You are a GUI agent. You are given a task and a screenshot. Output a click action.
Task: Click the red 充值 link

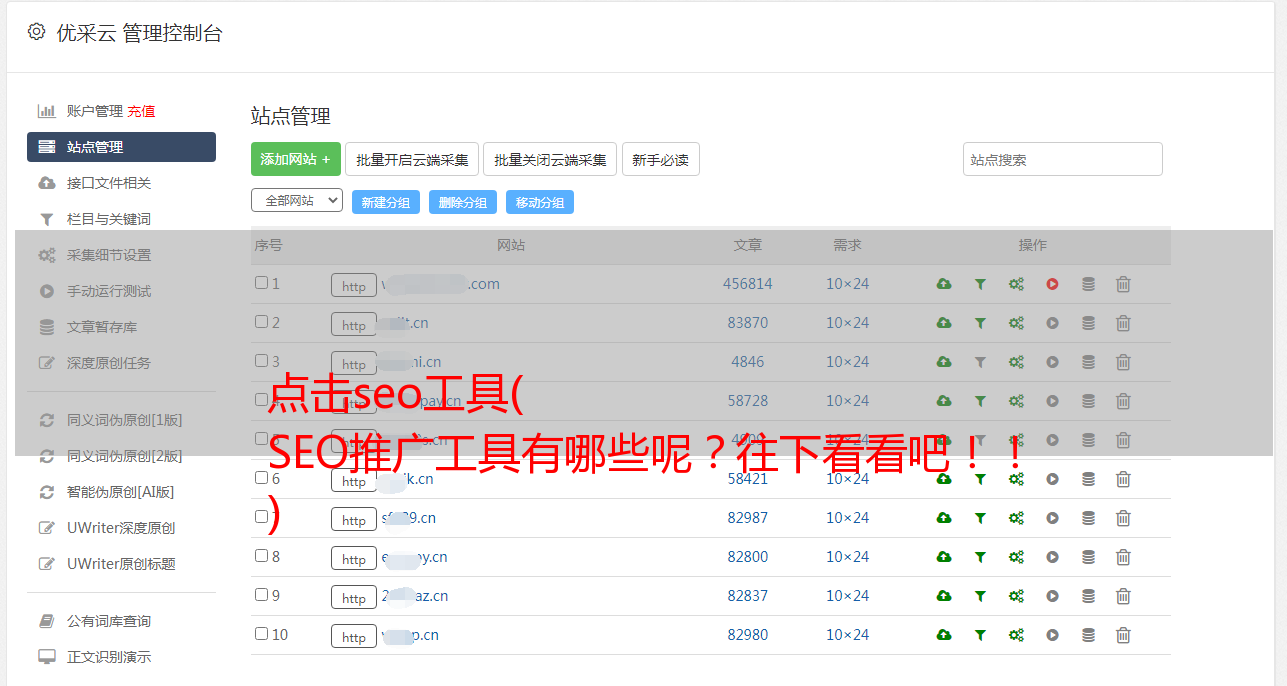click(x=141, y=111)
